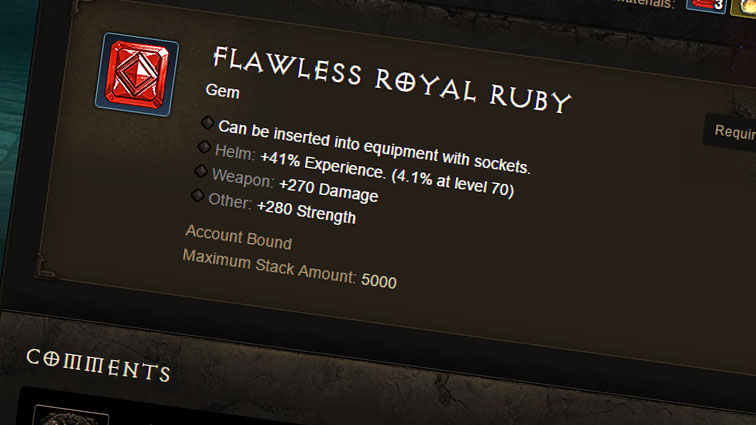Click the yellow material icon at top right
The width and height of the screenshot is (756, 425).
(x=742, y=6)
